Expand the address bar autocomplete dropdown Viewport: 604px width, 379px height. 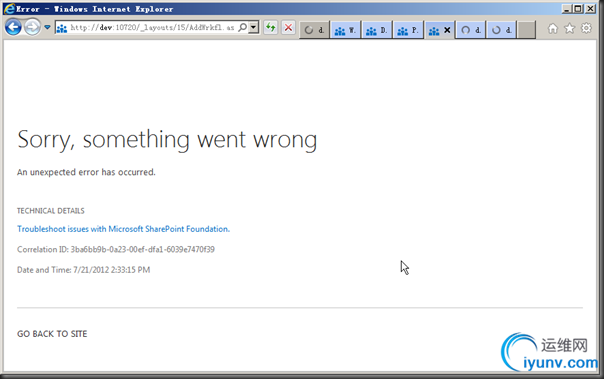(253, 27)
